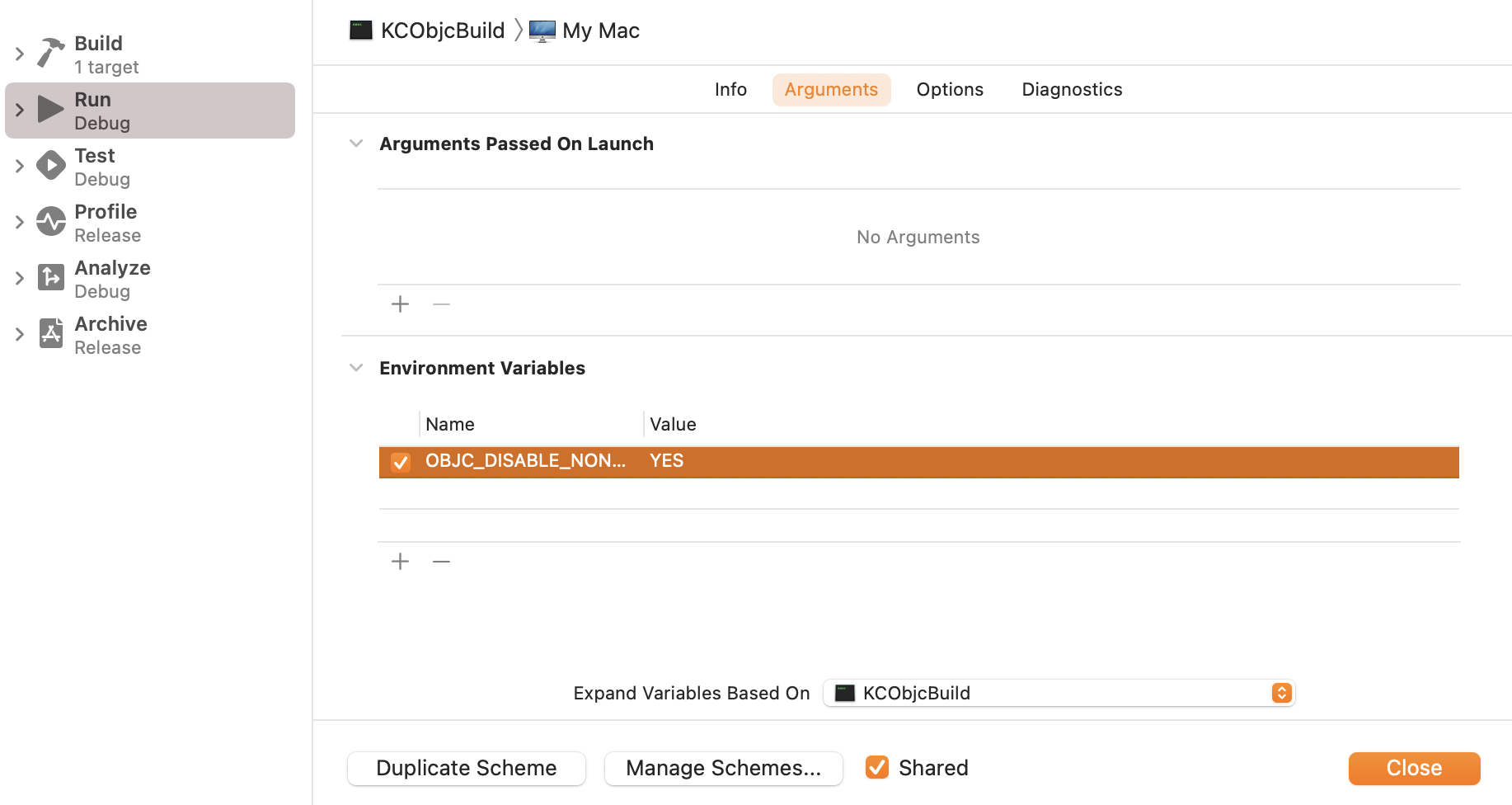This screenshot has height=805, width=1512.
Task: Switch to the Options tab
Action: 950,89
